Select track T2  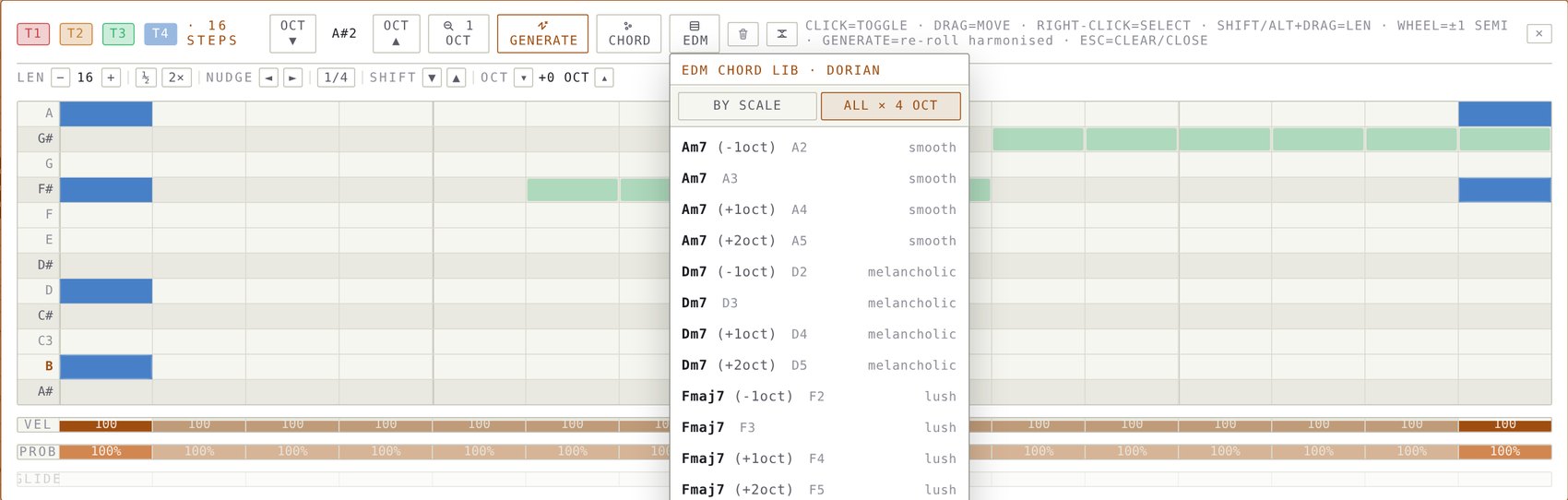point(76,34)
